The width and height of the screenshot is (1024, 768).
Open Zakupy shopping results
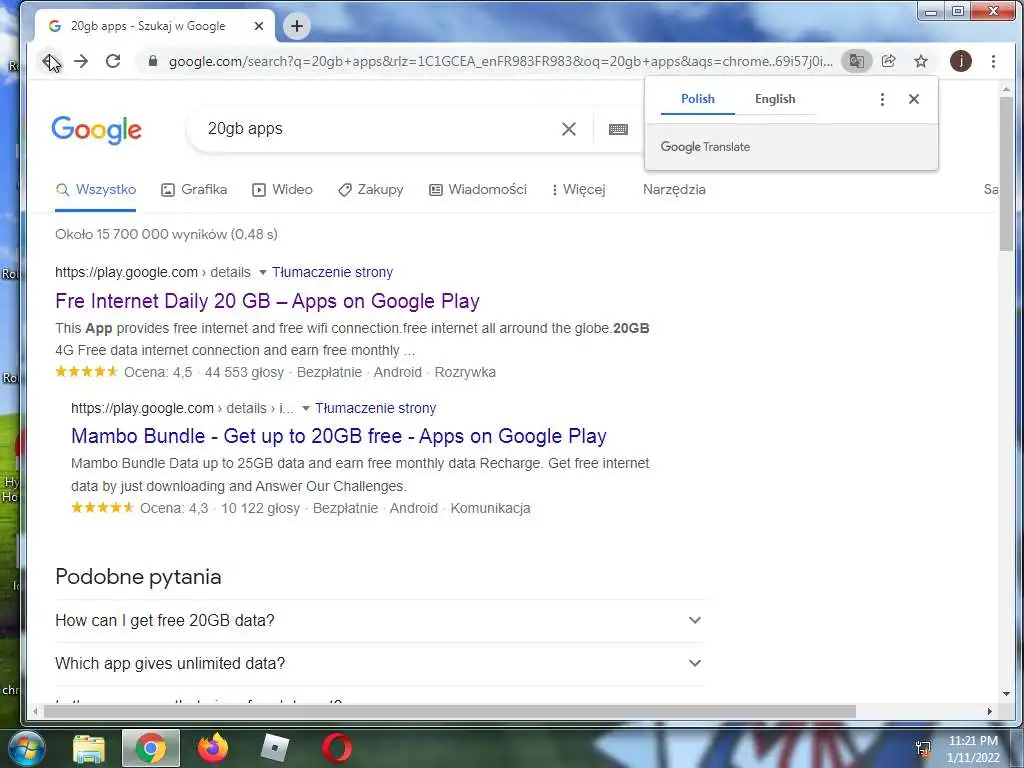370,190
